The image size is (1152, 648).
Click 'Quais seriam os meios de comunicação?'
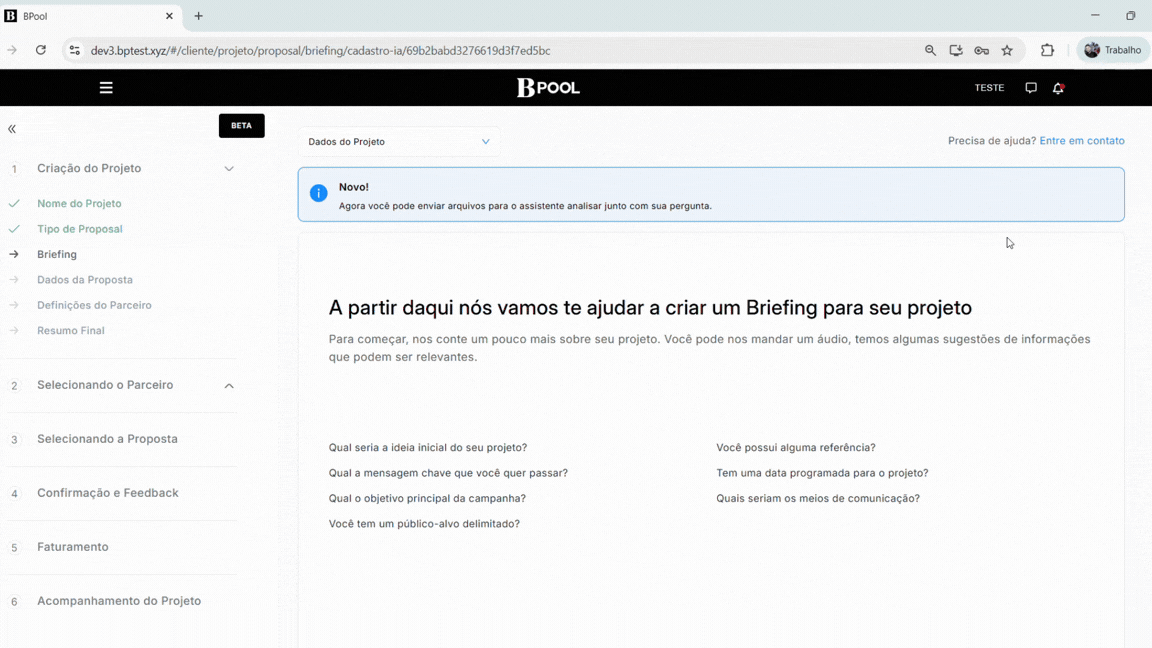click(818, 498)
